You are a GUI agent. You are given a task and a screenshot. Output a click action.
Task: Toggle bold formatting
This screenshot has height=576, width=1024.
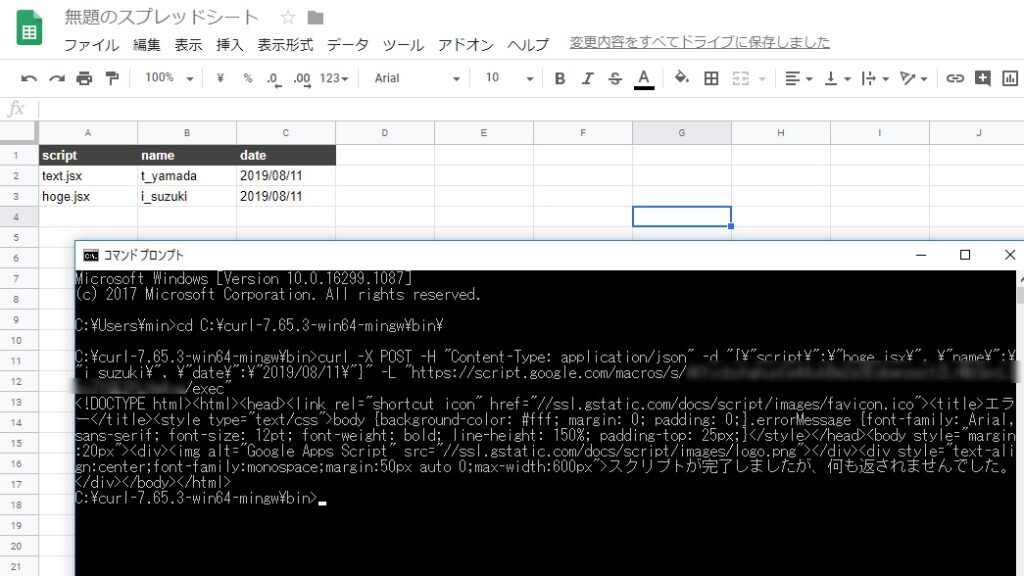pos(560,78)
